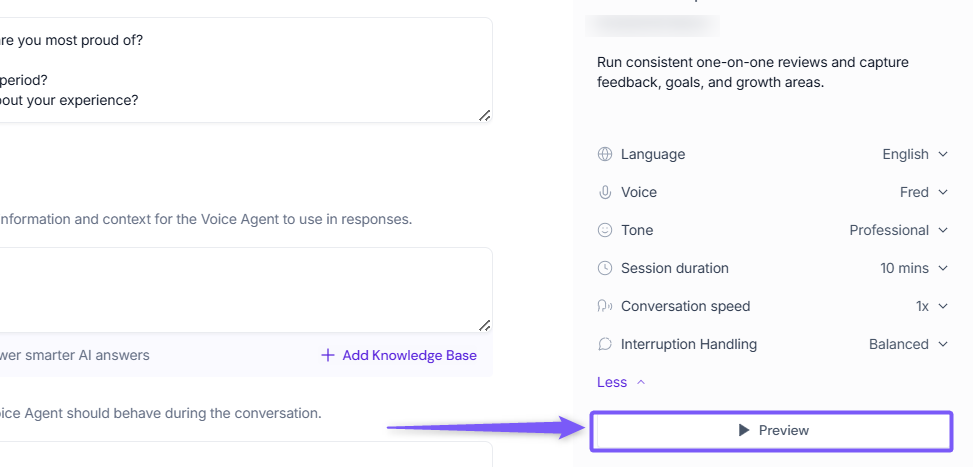
Task: Open the Tone dropdown showing Professional
Action: (x=898, y=230)
